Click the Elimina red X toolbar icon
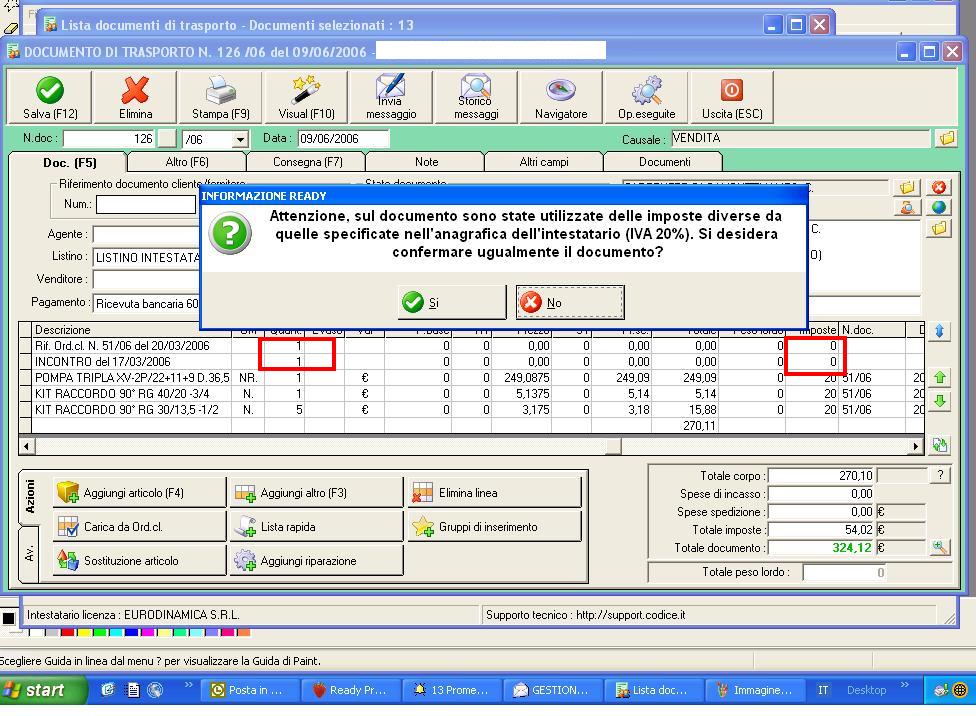The width and height of the screenshot is (976, 716). click(x=135, y=90)
